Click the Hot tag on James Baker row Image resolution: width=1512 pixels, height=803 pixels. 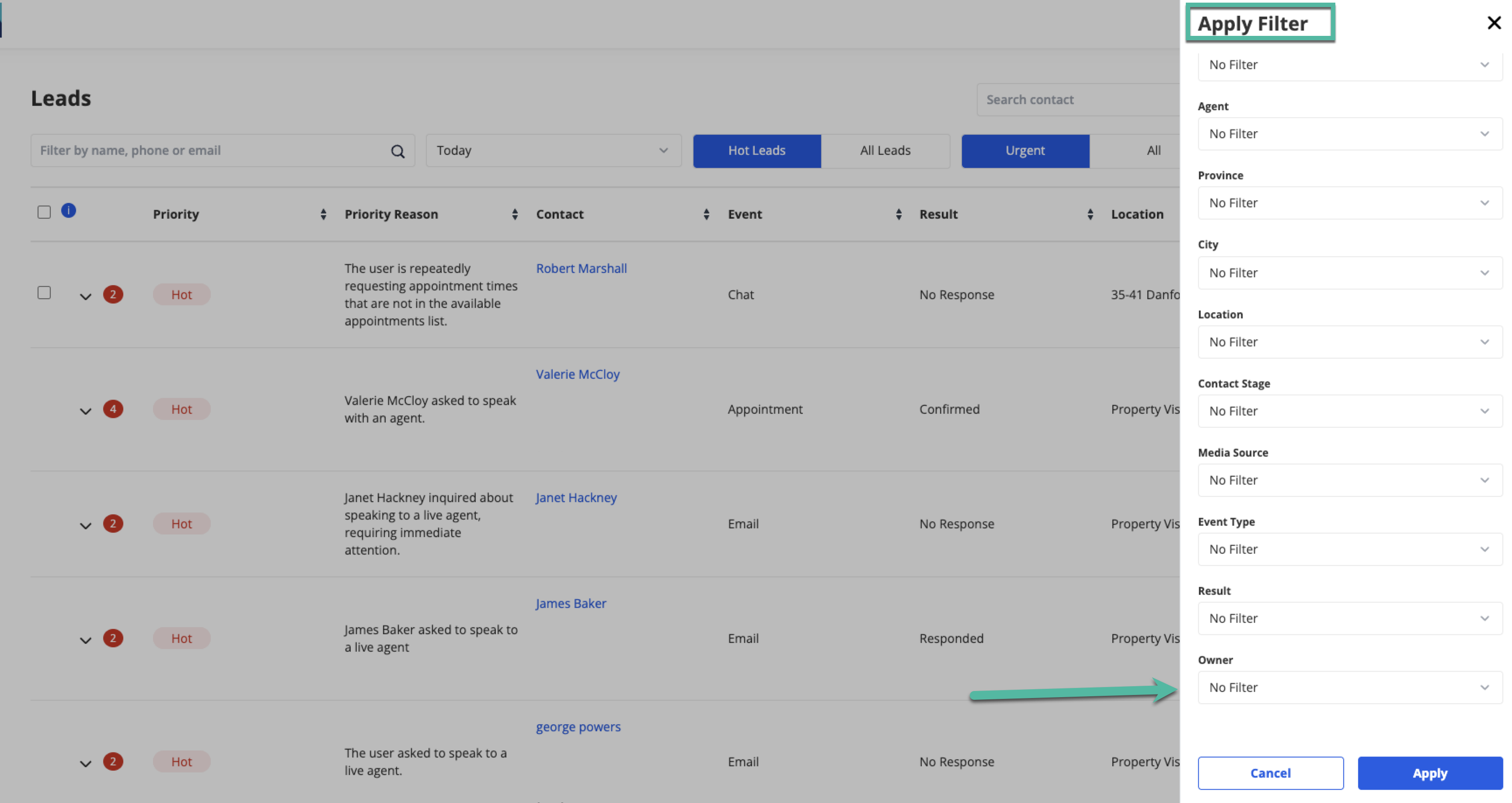tap(181, 638)
